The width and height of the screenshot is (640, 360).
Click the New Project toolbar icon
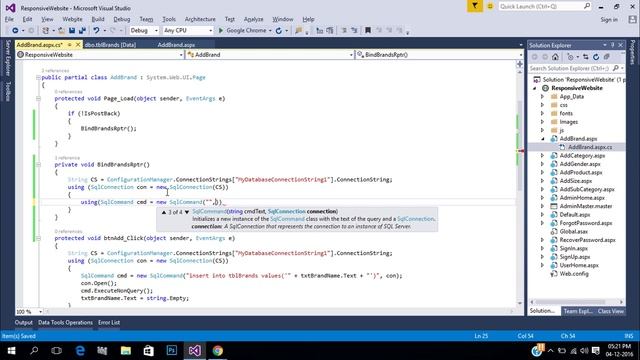pyautogui.click(x=46, y=31)
